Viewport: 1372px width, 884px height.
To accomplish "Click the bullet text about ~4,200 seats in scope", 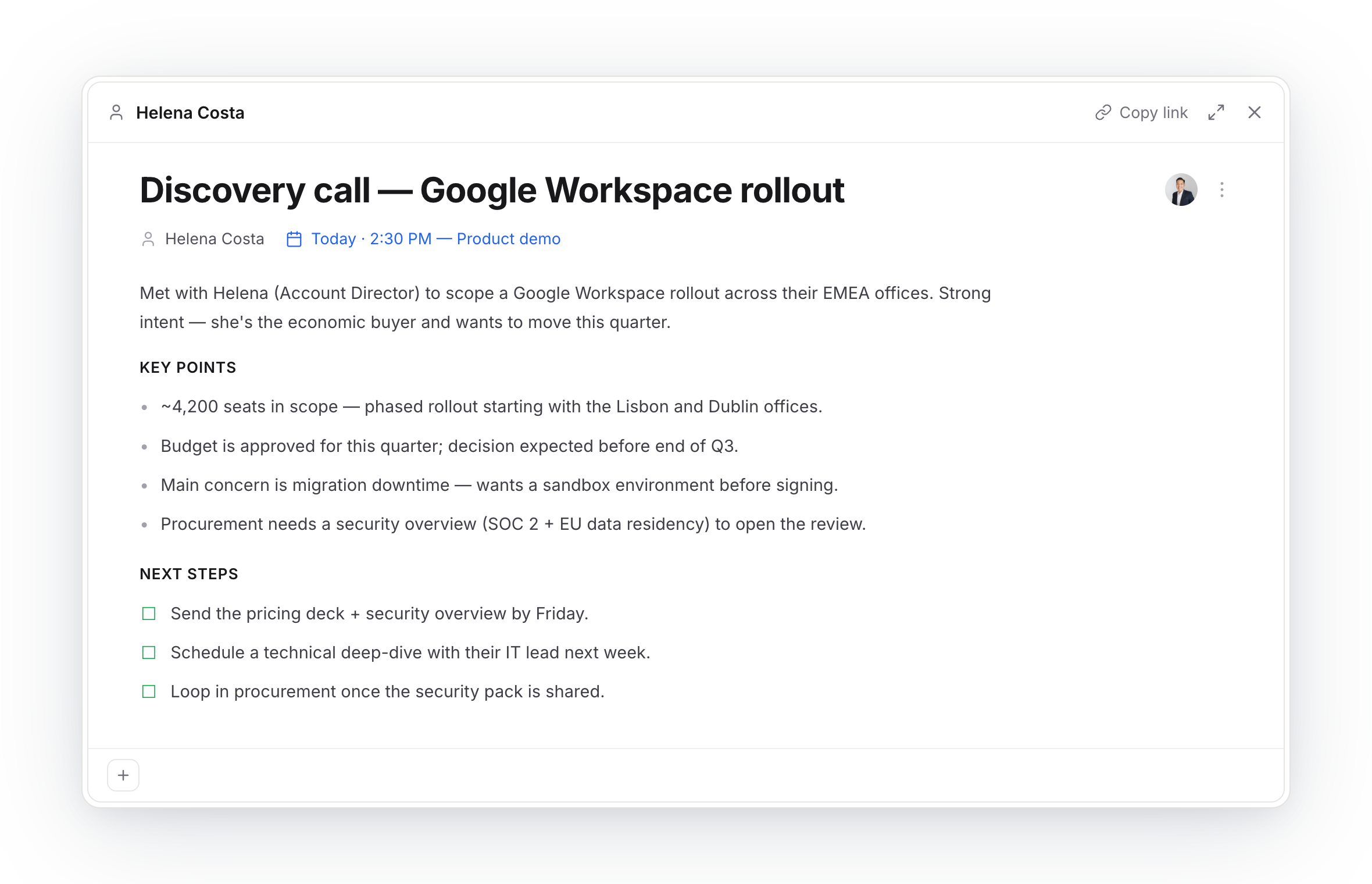I will click(x=491, y=407).
